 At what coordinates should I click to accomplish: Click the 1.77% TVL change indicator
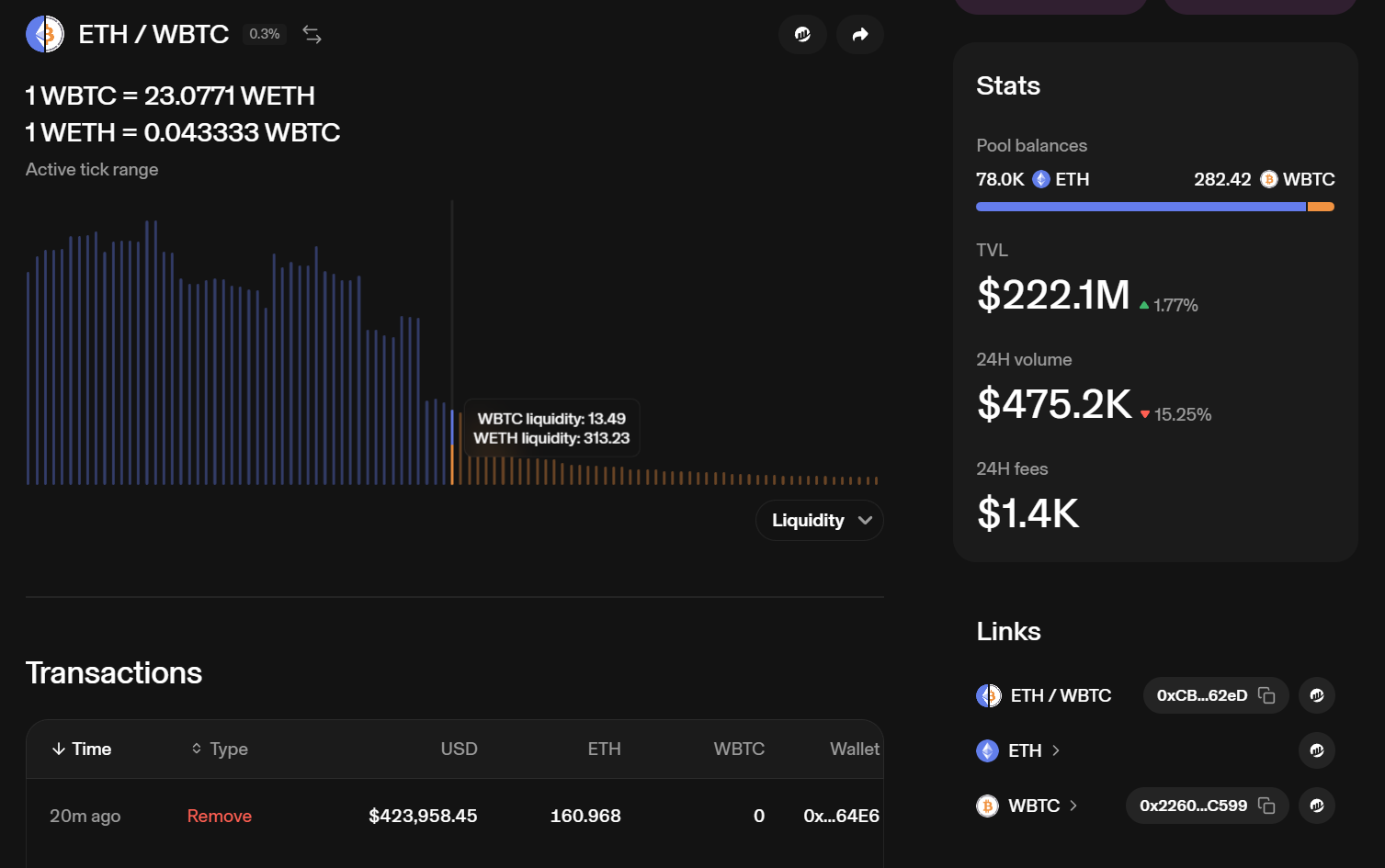point(1169,305)
